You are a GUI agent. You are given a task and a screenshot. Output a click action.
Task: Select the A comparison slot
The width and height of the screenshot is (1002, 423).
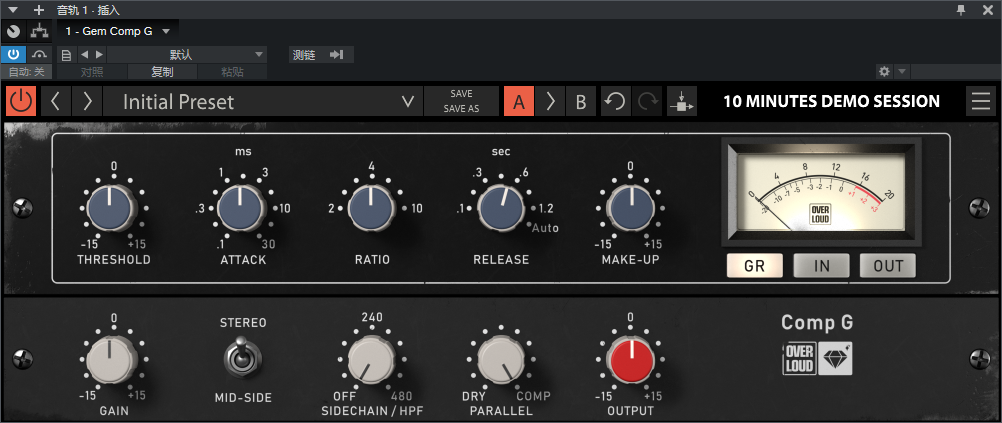click(519, 102)
